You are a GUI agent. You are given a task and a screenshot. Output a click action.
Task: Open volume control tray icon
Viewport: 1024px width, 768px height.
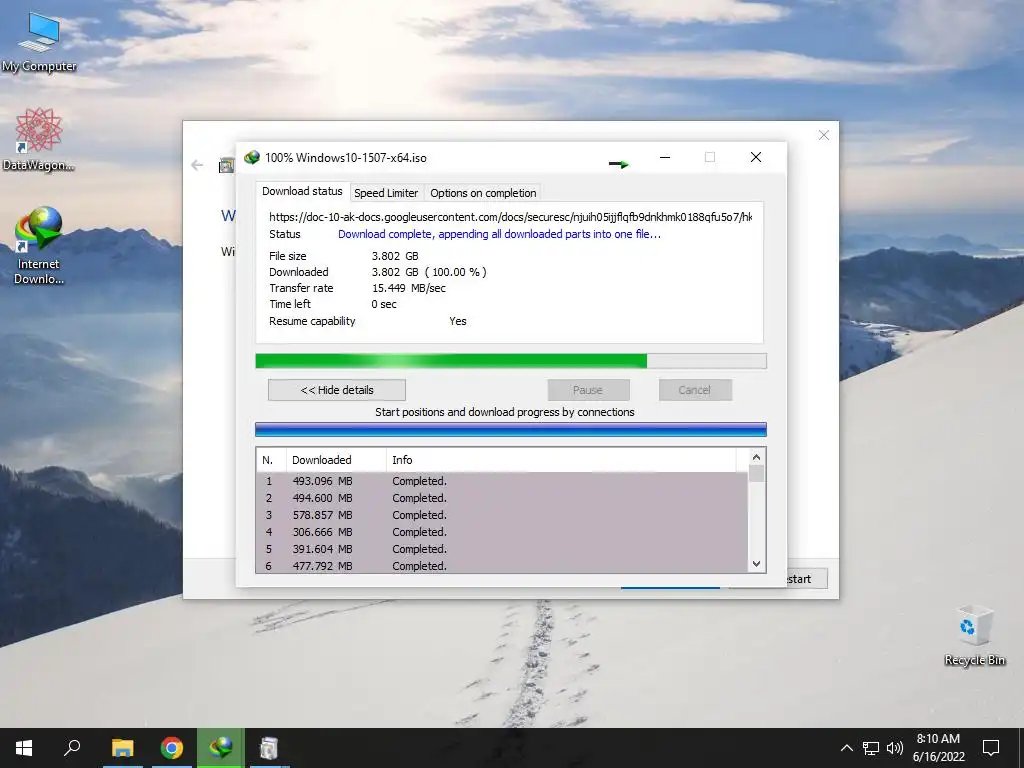tap(895, 748)
